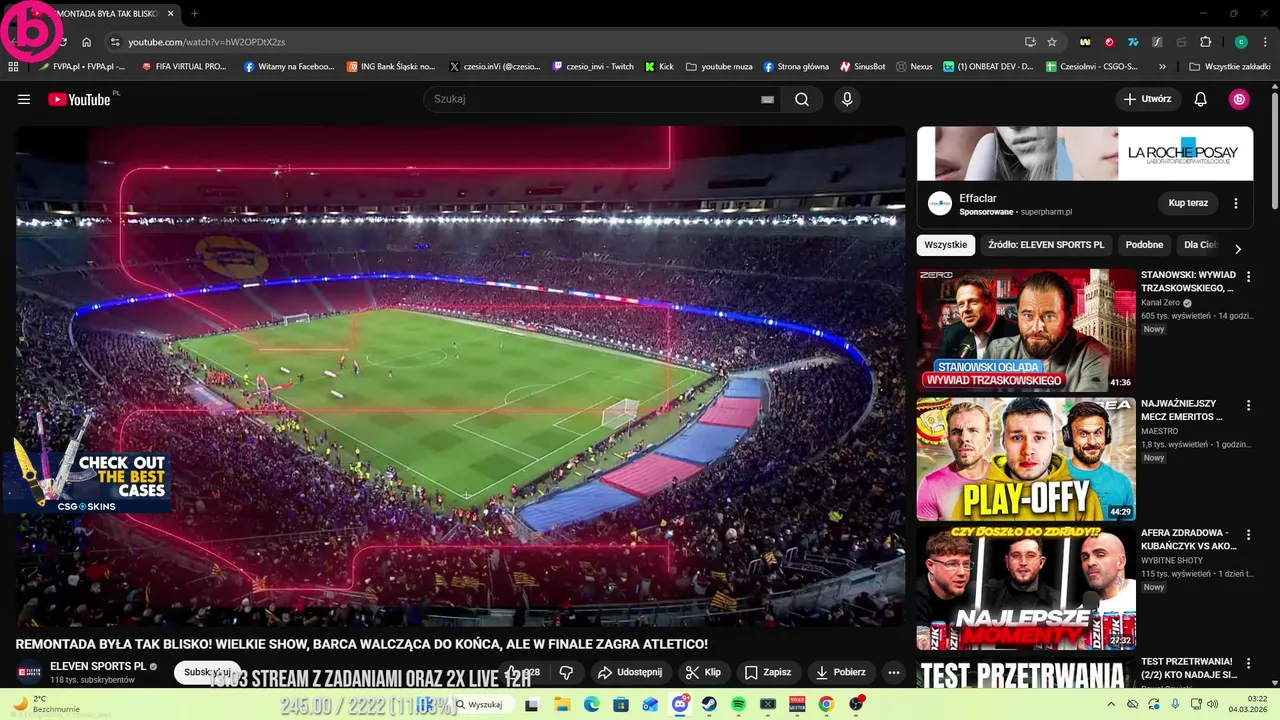Open options menu for the Effaclar ad
This screenshot has height=720, width=1280.
tap(1236, 203)
